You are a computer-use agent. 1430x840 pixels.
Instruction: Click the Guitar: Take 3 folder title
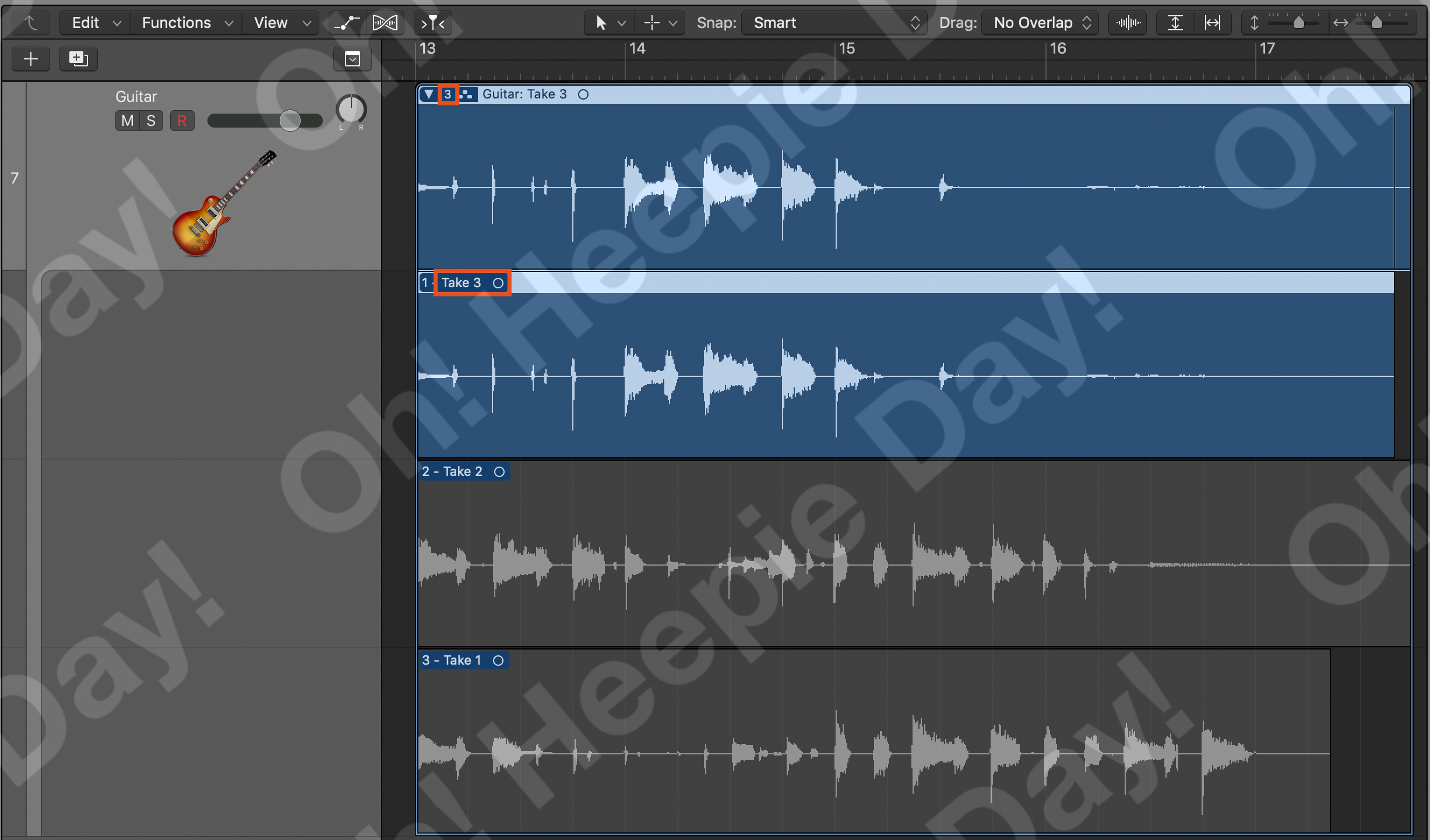(x=524, y=94)
